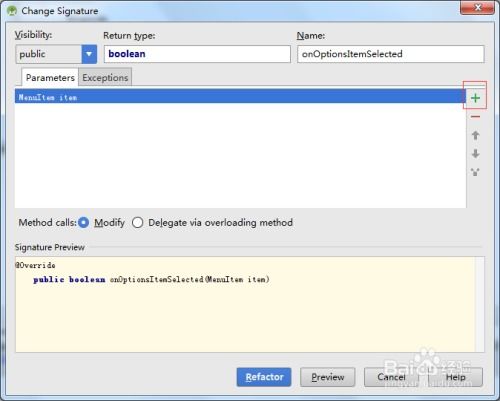Click the Preview button
The width and height of the screenshot is (500, 401).
coord(328,377)
